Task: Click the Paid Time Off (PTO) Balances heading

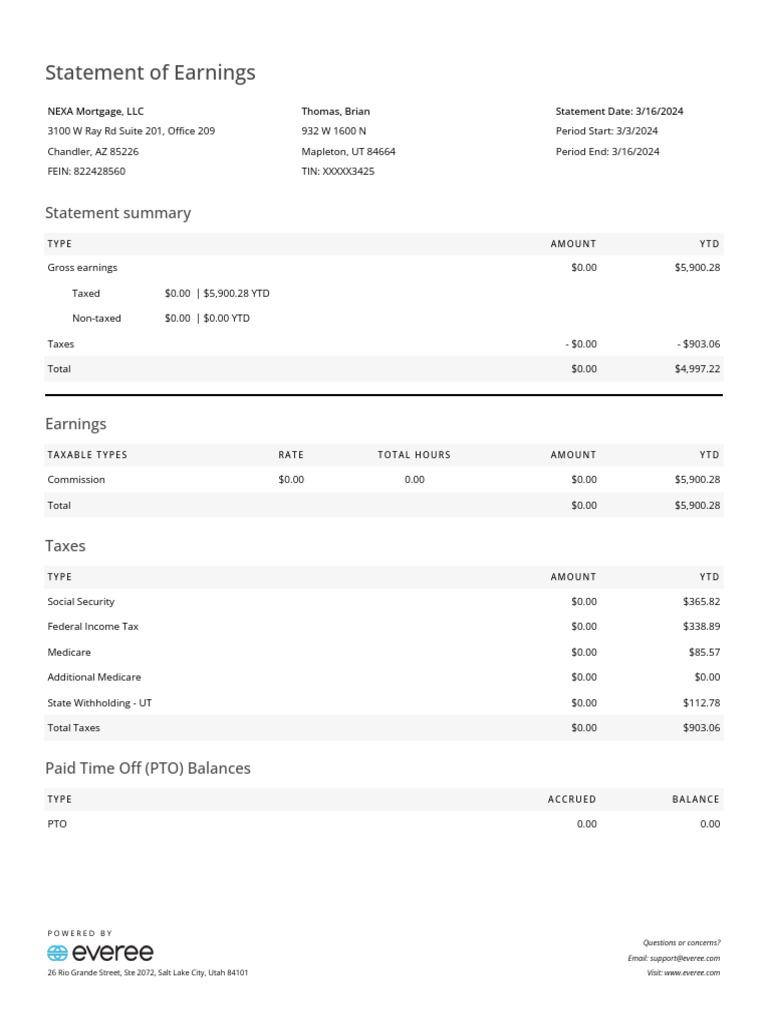Action: coord(148,768)
